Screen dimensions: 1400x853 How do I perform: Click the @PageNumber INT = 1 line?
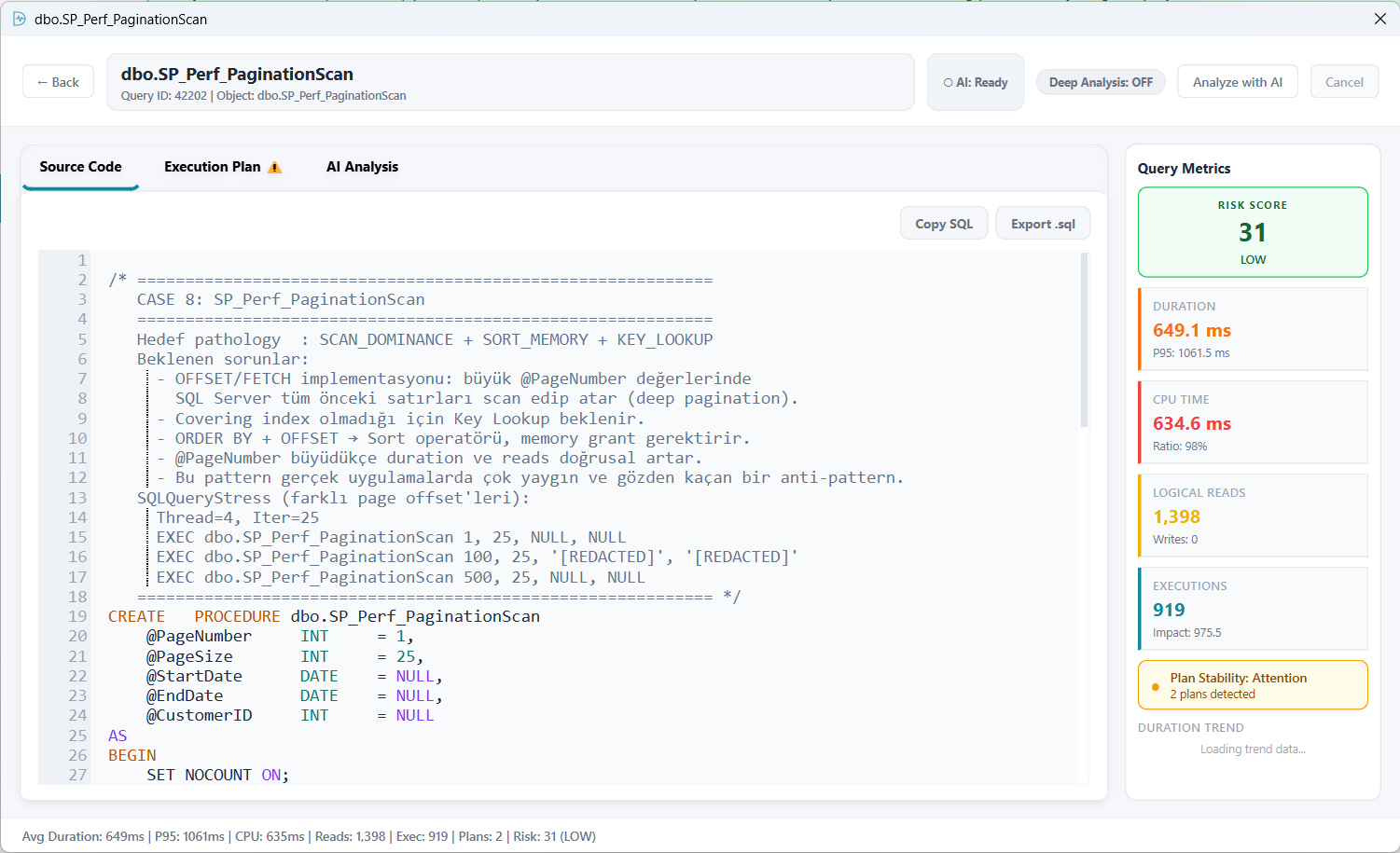(280, 636)
